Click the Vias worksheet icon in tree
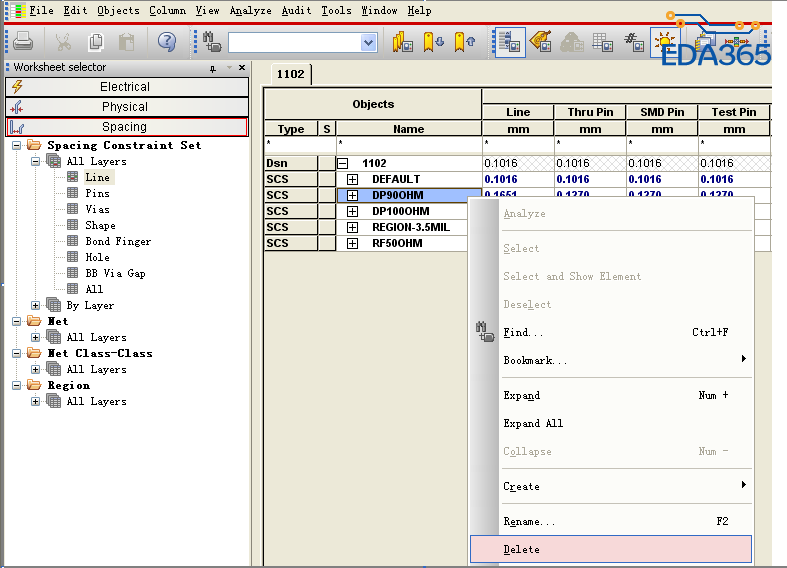This screenshot has height=568, width=787. point(72,209)
